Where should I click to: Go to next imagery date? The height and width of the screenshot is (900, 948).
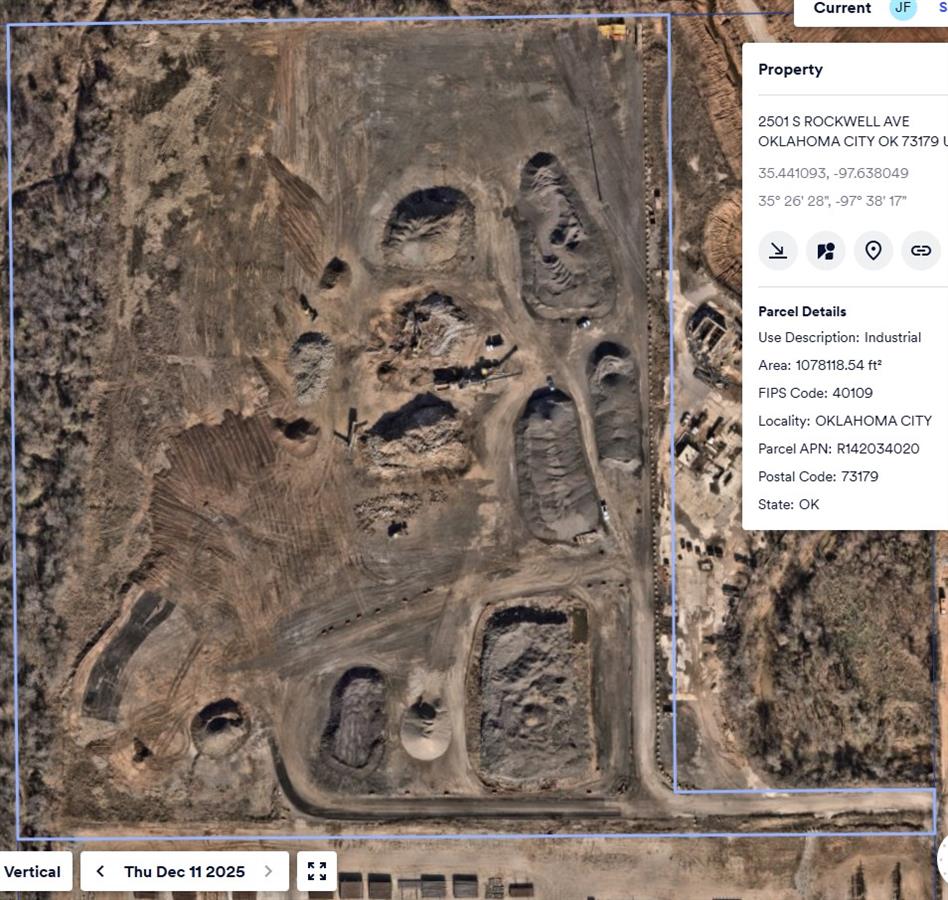[268, 871]
